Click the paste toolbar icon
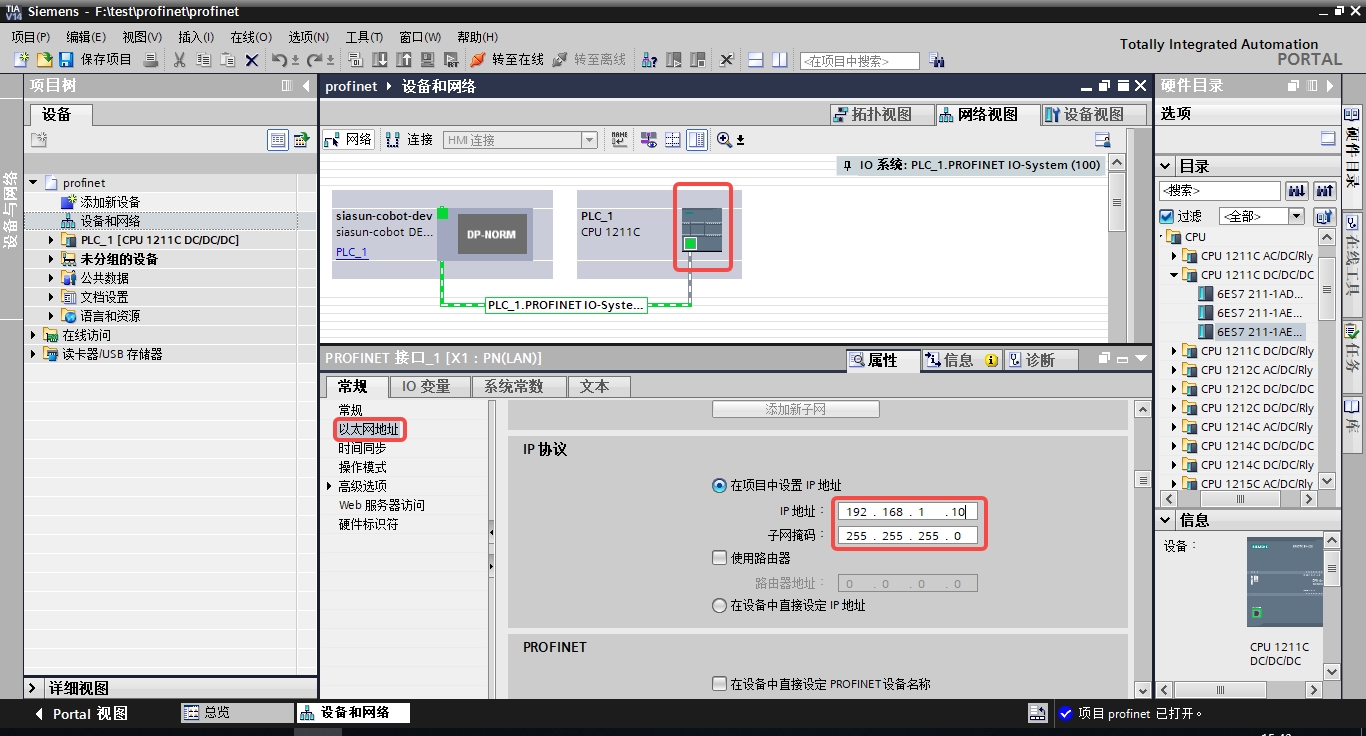Viewport: 1366px width, 736px height. coord(228,60)
